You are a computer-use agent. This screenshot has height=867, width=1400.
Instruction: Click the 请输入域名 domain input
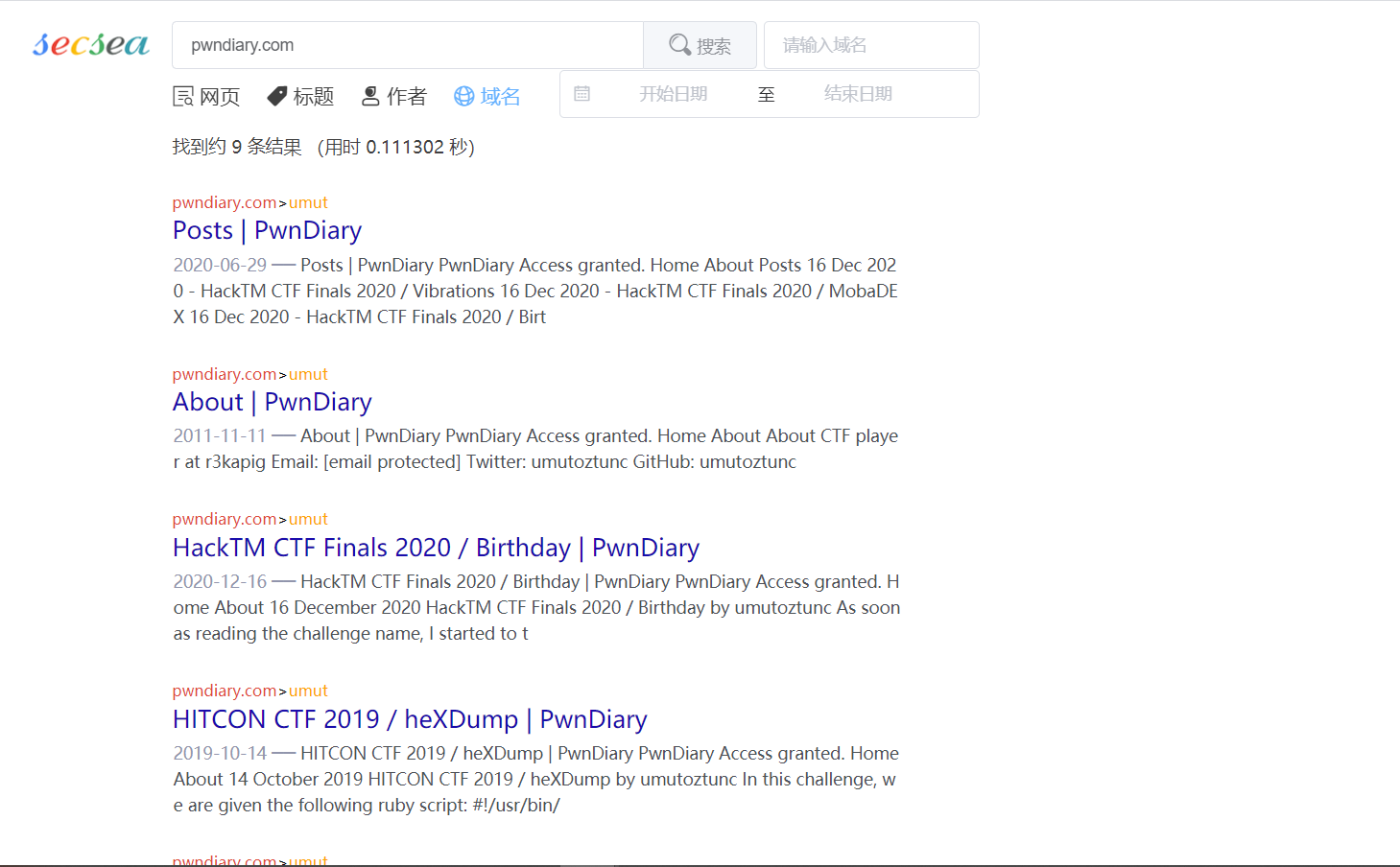(870, 45)
